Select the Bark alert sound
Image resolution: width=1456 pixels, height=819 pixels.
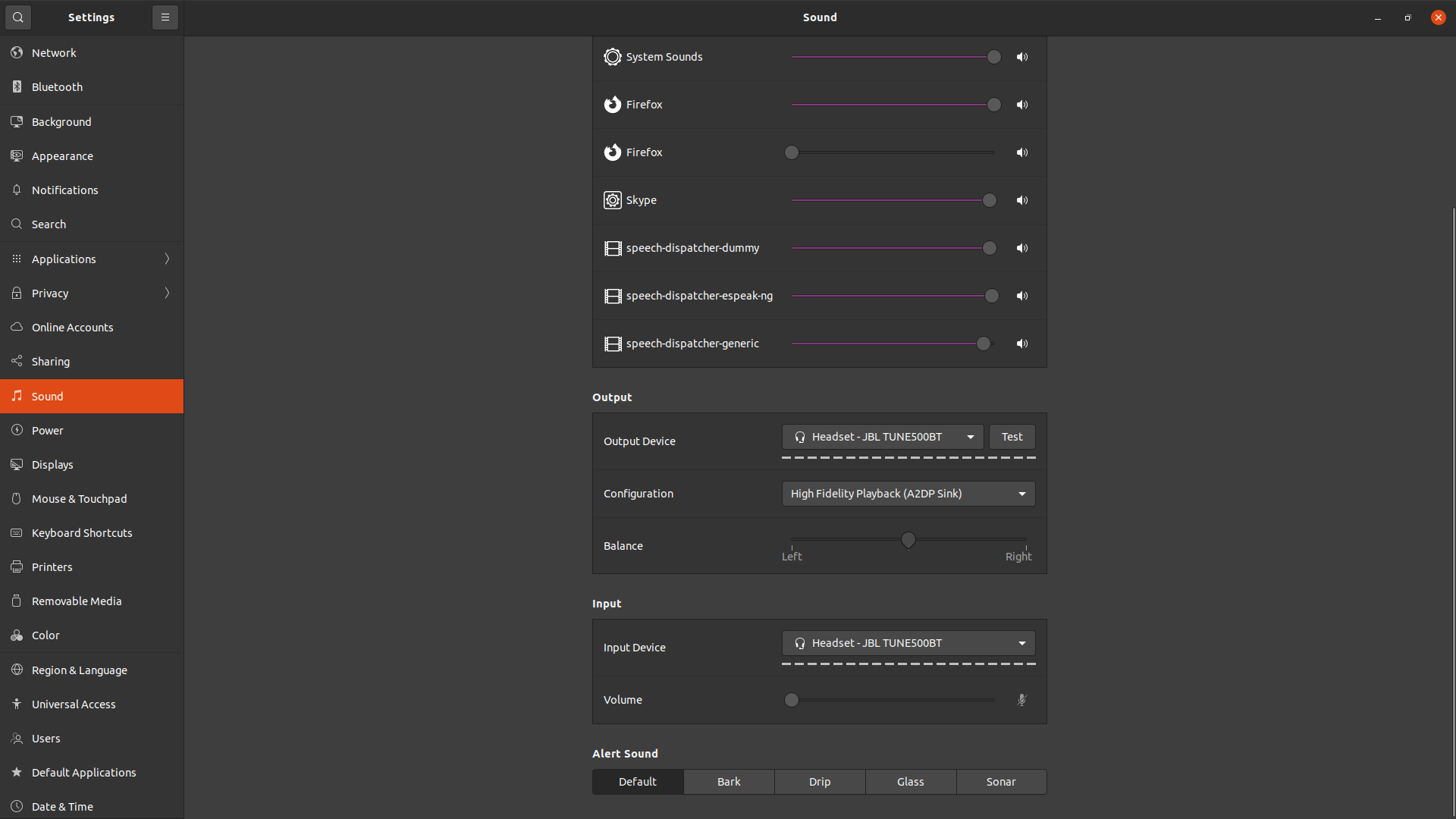click(x=729, y=782)
